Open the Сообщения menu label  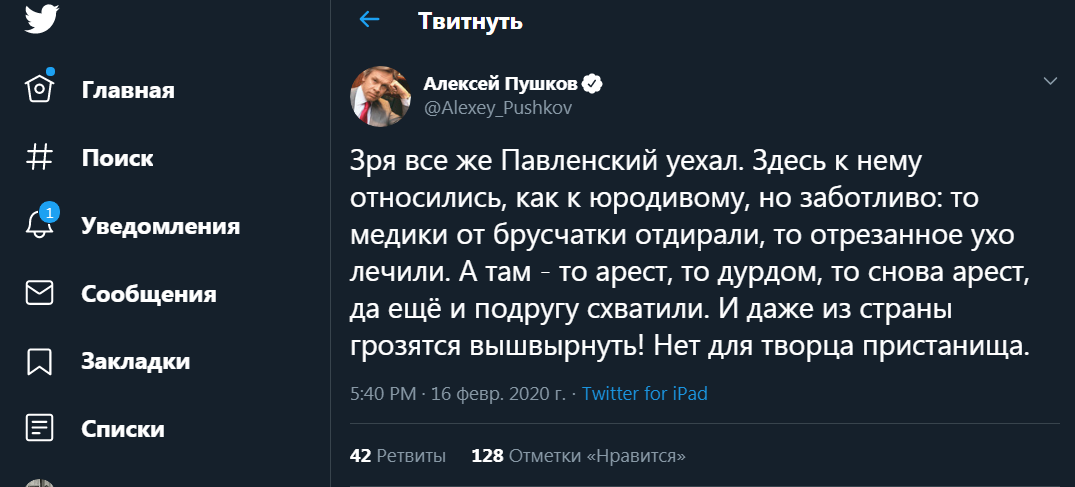point(149,294)
